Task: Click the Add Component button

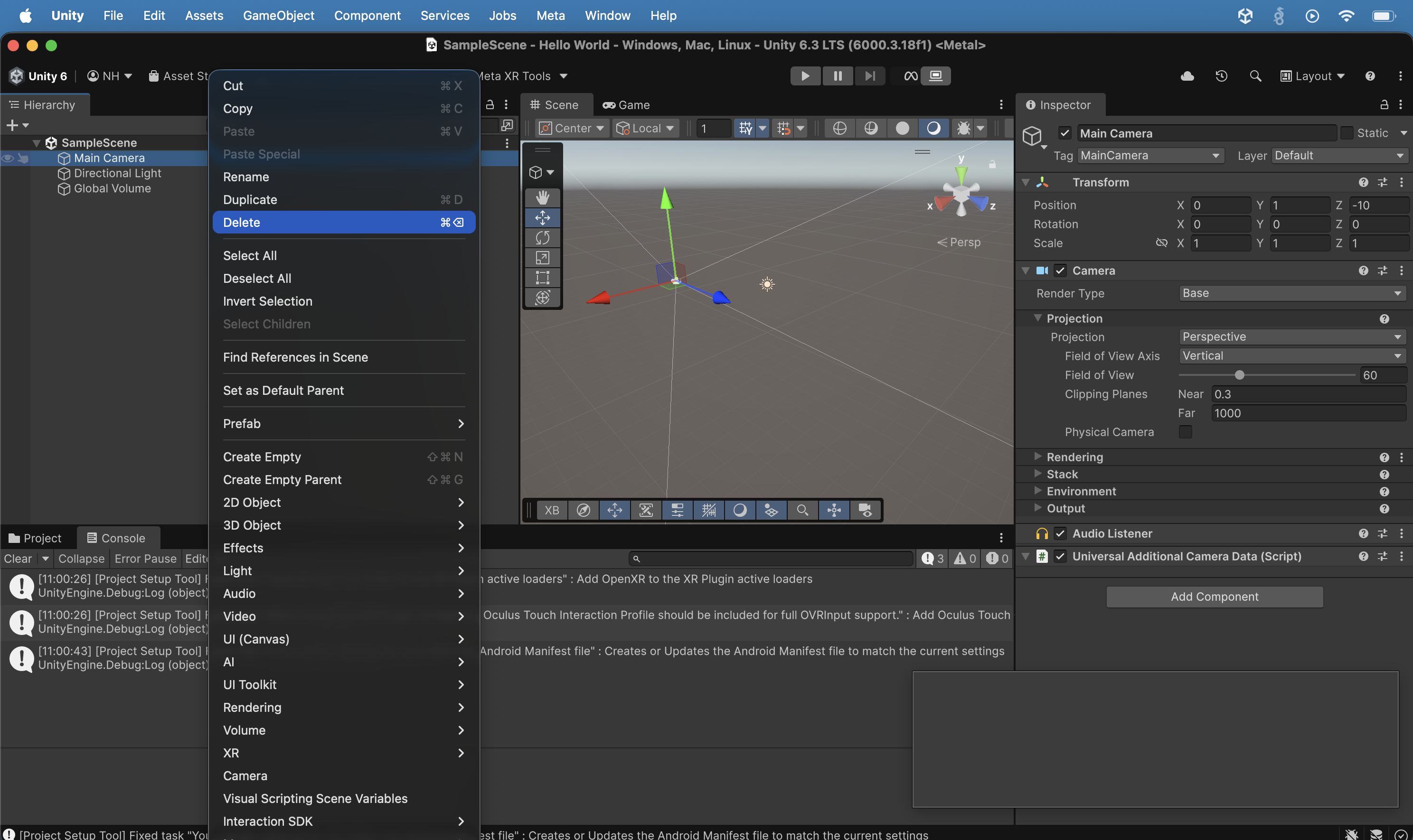Action: click(1214, 597)
